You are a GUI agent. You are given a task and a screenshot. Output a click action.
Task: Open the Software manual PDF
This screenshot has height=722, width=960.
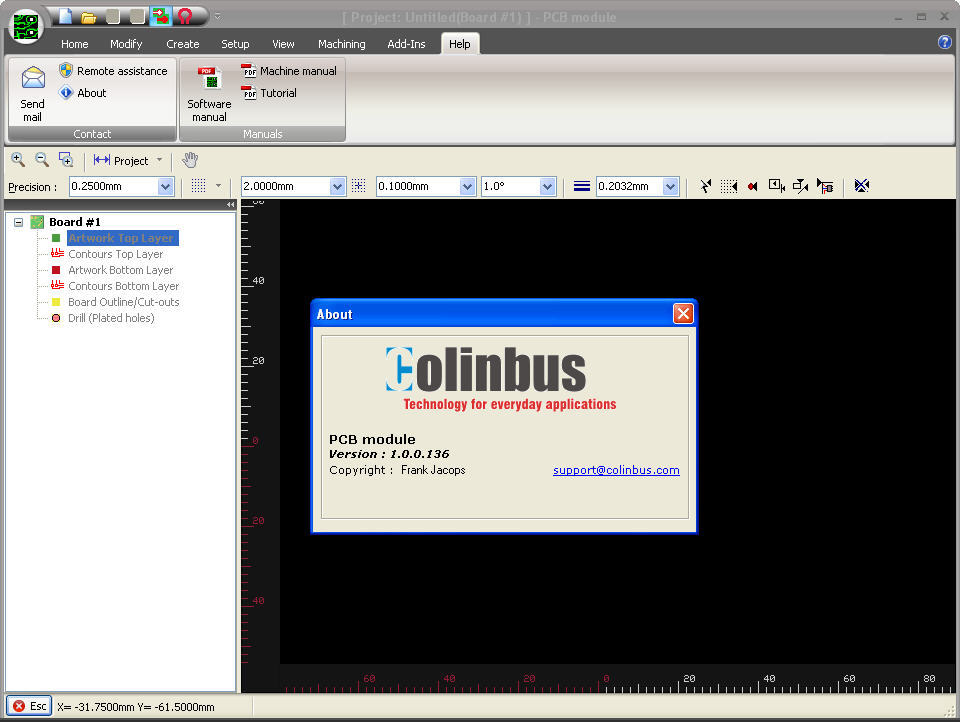[208, 90]
